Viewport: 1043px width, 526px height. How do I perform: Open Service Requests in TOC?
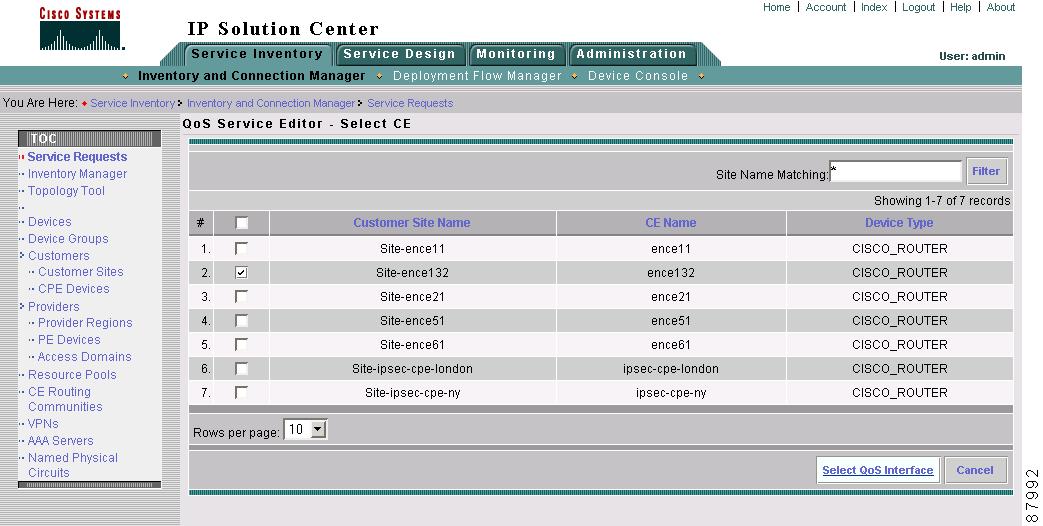(77, 157)
